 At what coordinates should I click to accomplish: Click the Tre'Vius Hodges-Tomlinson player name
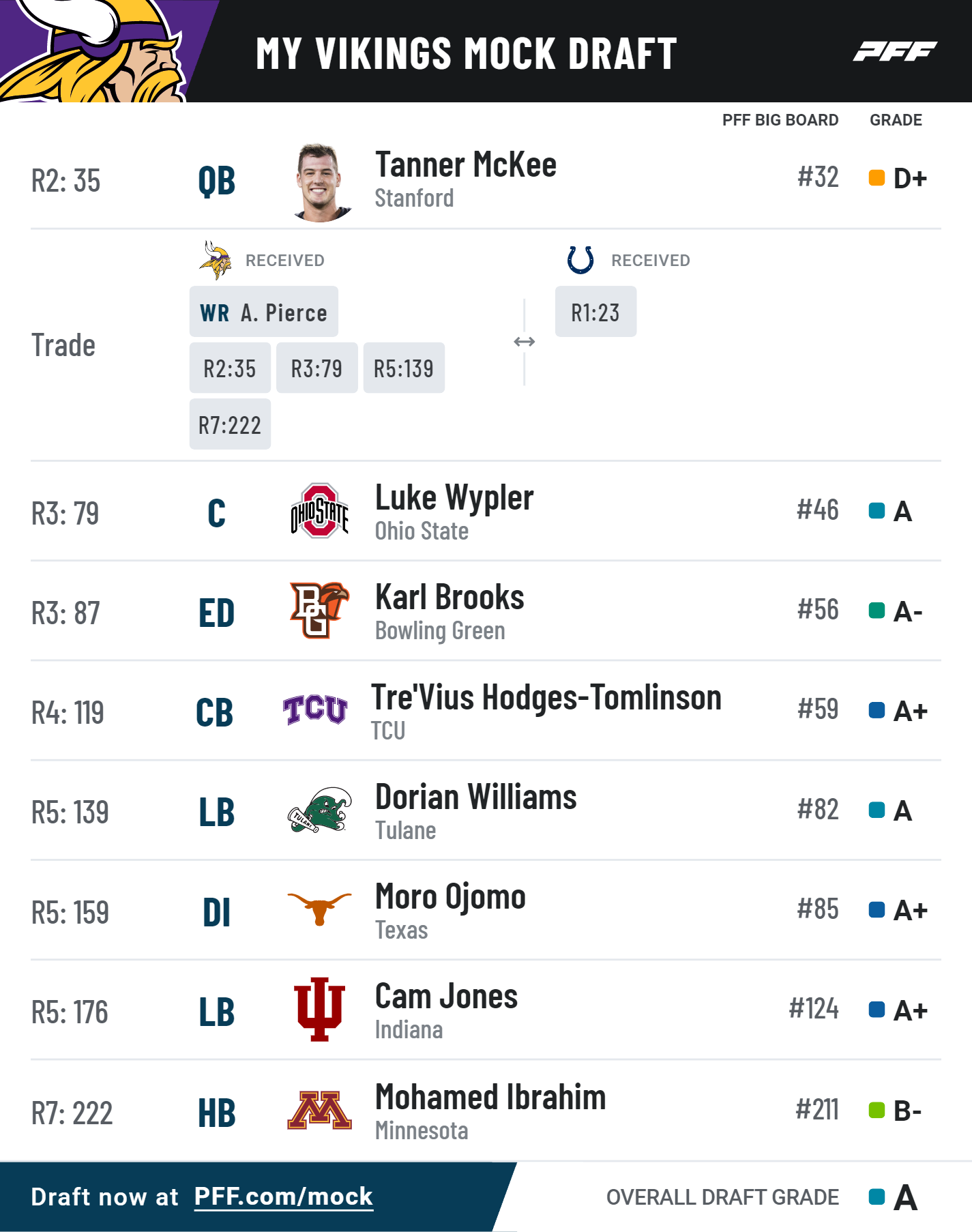tap(546, 698)
